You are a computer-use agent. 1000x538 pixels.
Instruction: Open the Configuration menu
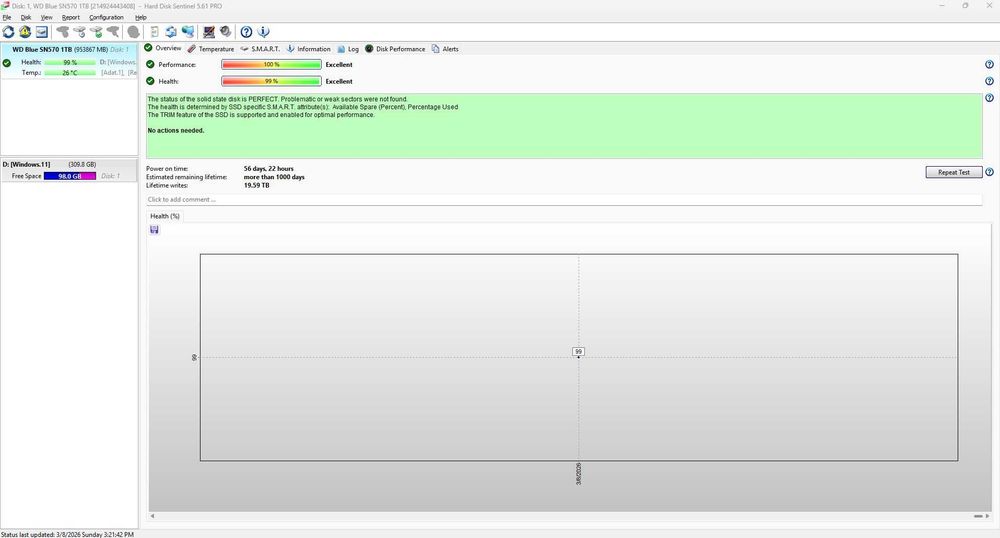(x=106, y=17)
